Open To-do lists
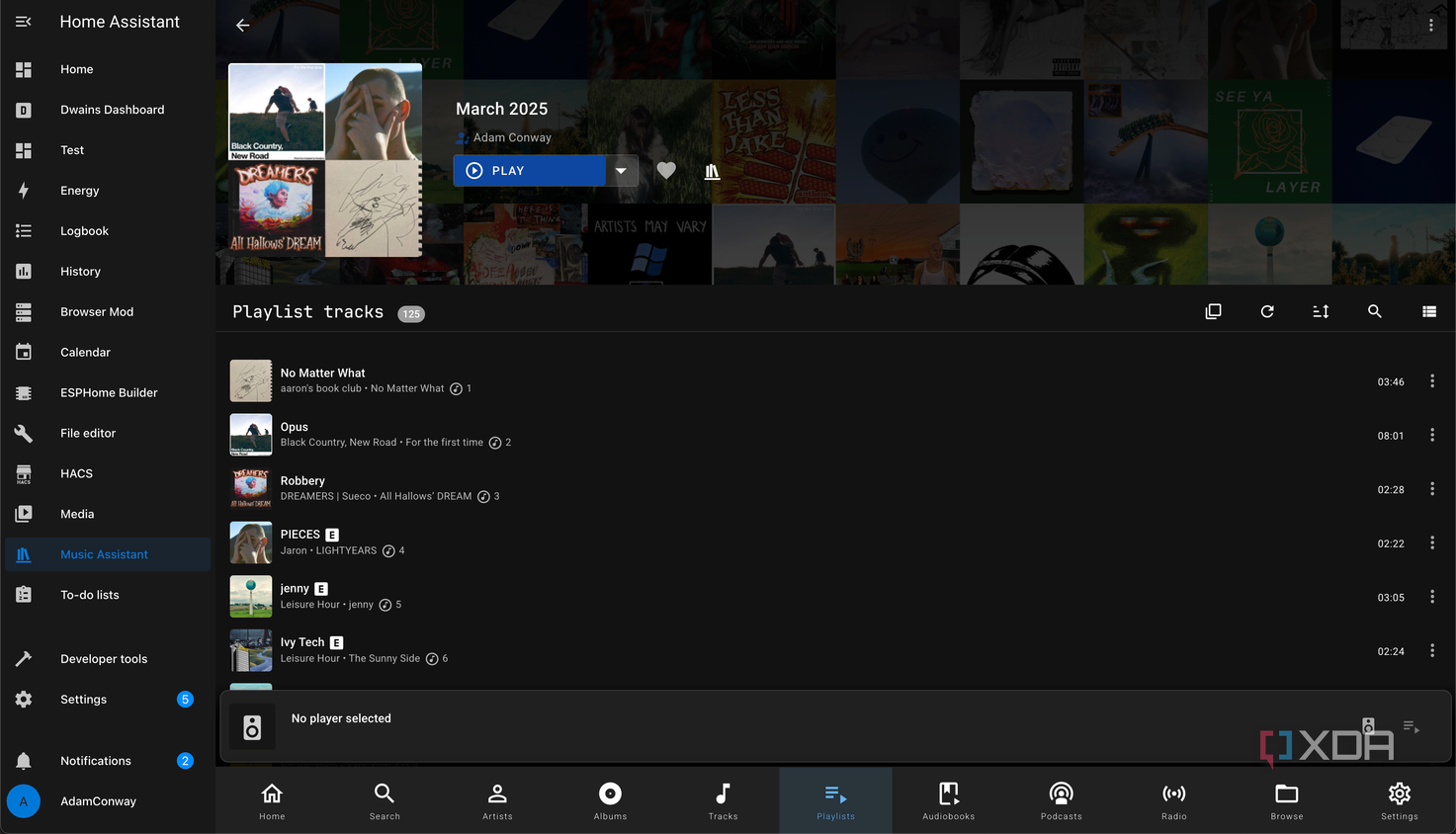This screenshot has height=834, width=1456. (x=108, y=596)
